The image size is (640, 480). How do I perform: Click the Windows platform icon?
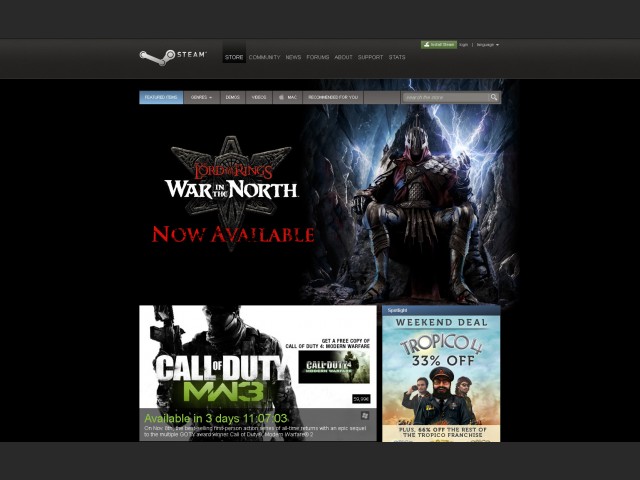pyautogui.click(x=365, y=416)
